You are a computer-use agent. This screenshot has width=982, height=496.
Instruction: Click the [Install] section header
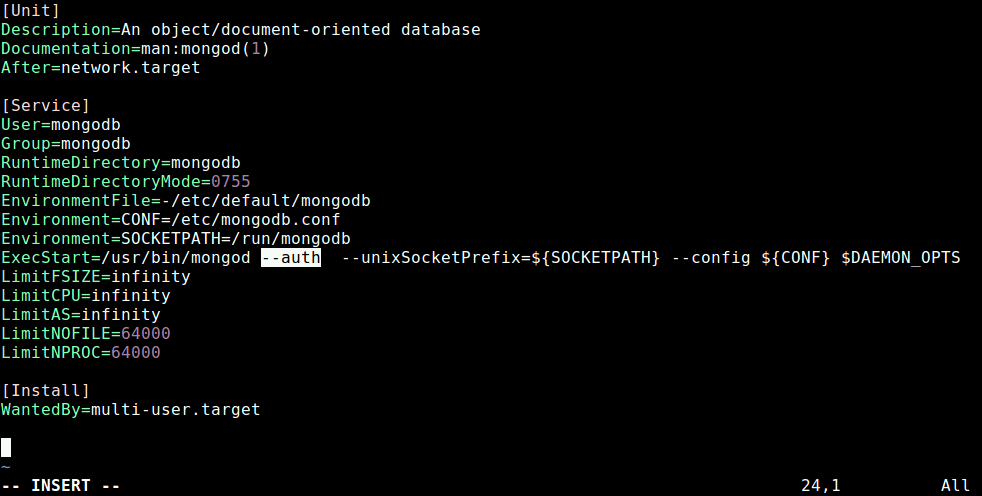[46, 390]
